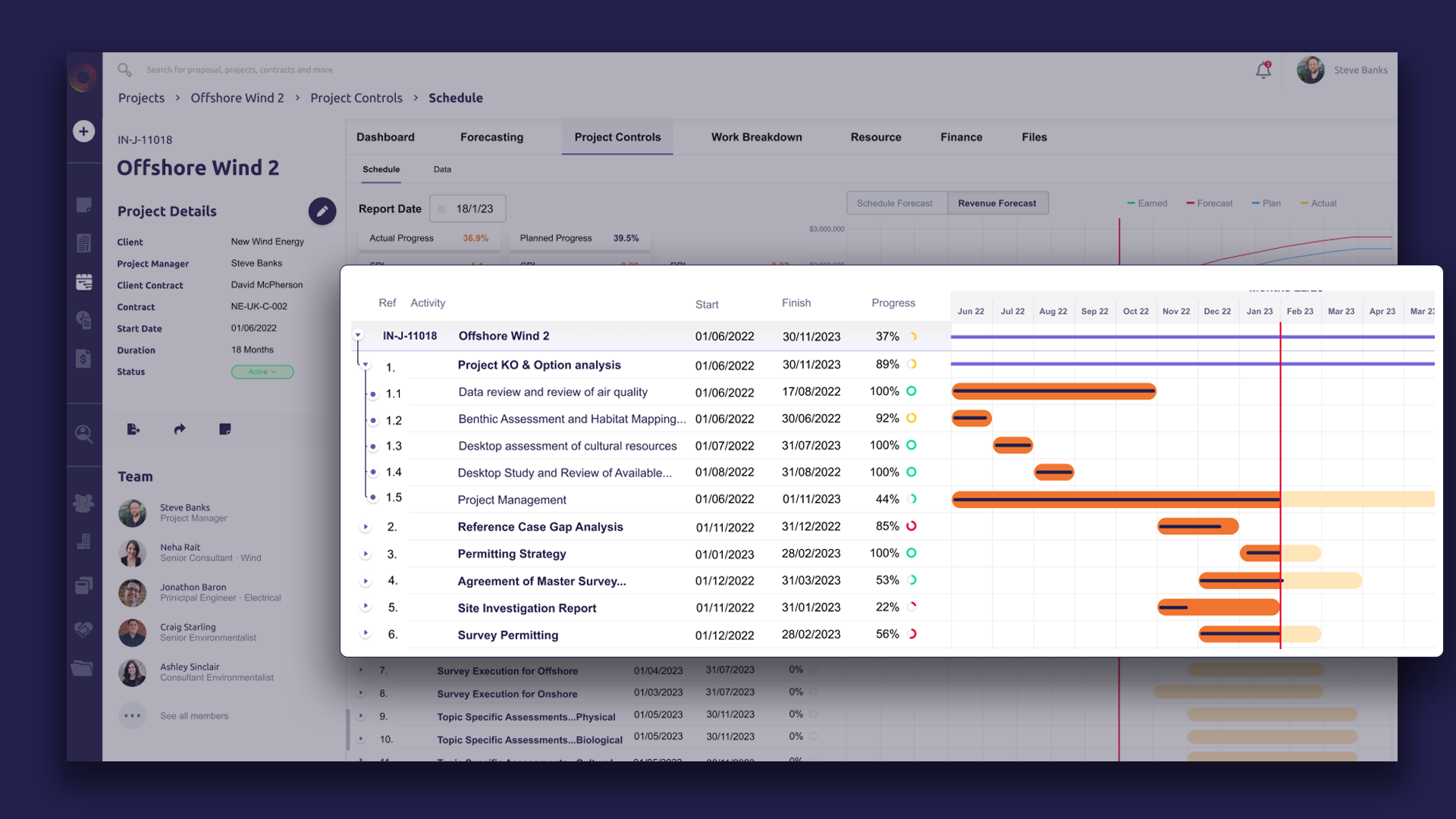Screen dimensions: 1456x819
Task: Click the pencil edit Project Details icon
Action: tap(322, 212)
